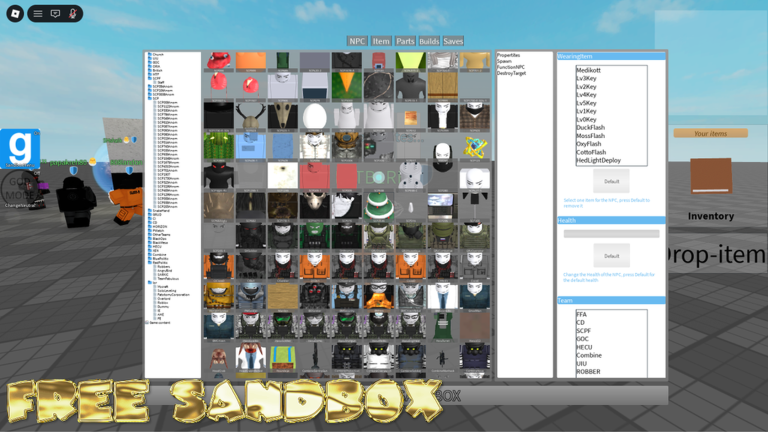The height and width of the screenshot is (432, 768).
Task: Select the wooden door NPC thumbnail
Action: (x=443, y=86)
